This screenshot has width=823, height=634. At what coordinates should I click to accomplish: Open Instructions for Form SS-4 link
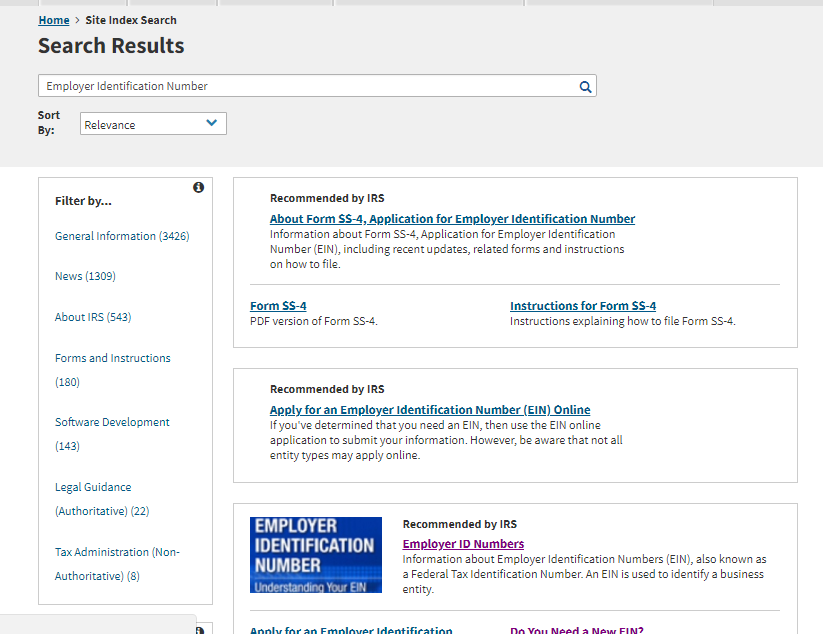(x=583, y=306)
